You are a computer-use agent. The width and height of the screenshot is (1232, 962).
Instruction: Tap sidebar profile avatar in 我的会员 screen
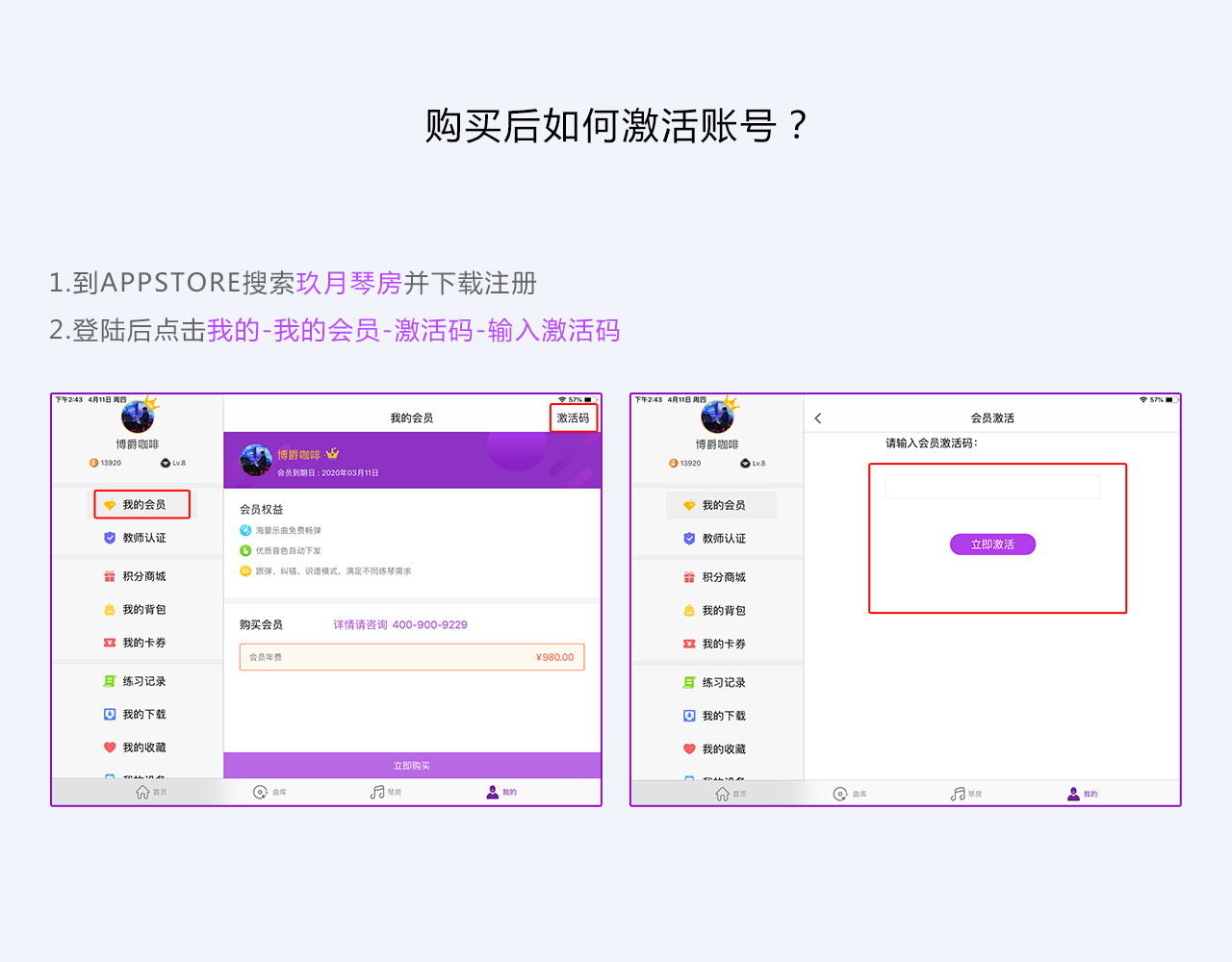pos(138,417)
